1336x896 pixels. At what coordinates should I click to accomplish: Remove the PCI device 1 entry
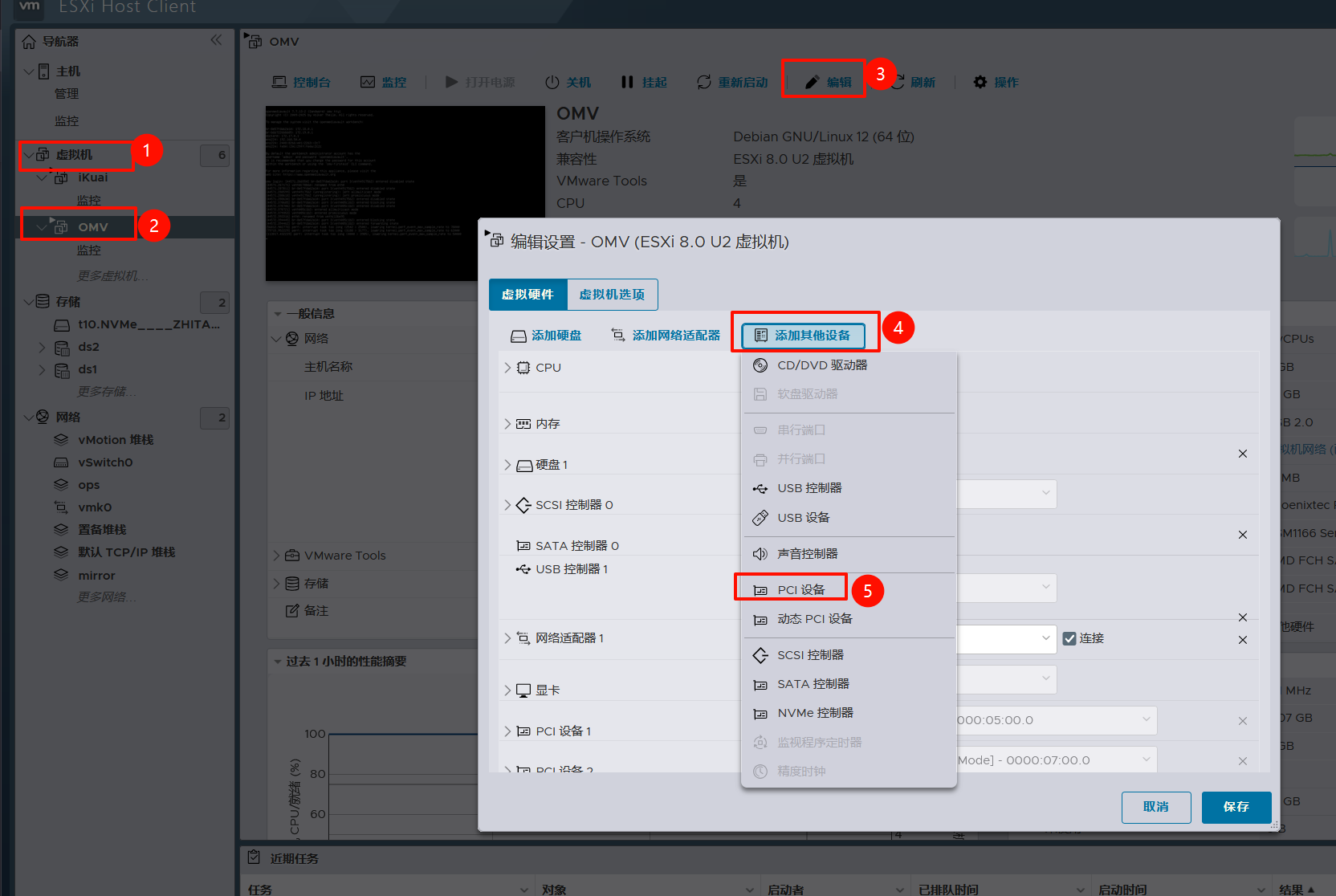[1243, 721]
